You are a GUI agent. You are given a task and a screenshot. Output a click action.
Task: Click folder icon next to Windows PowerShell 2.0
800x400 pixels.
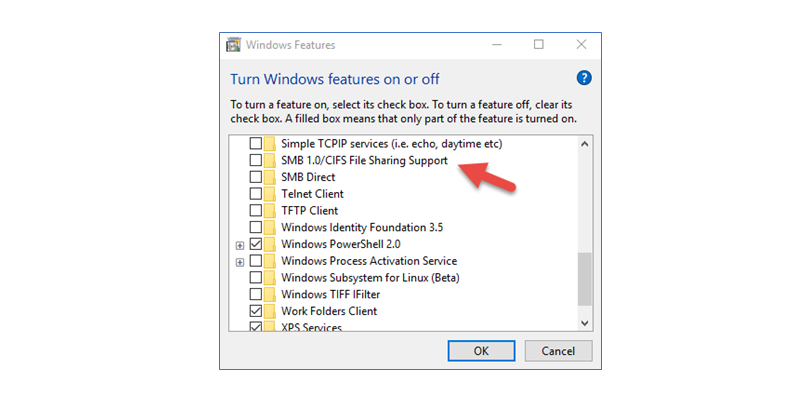(x=270, y=244)
